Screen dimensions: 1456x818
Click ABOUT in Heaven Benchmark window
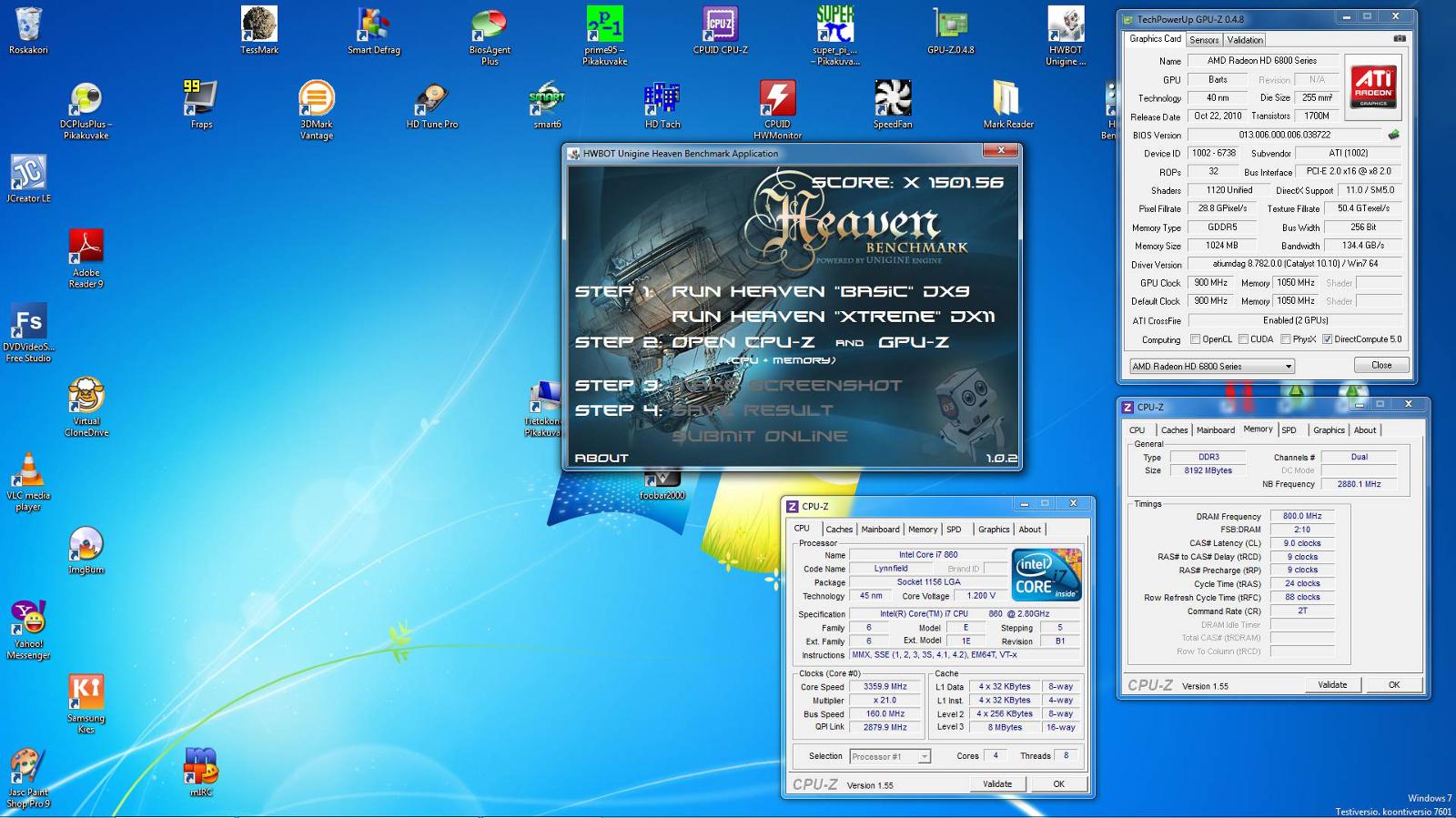[601, 458]
